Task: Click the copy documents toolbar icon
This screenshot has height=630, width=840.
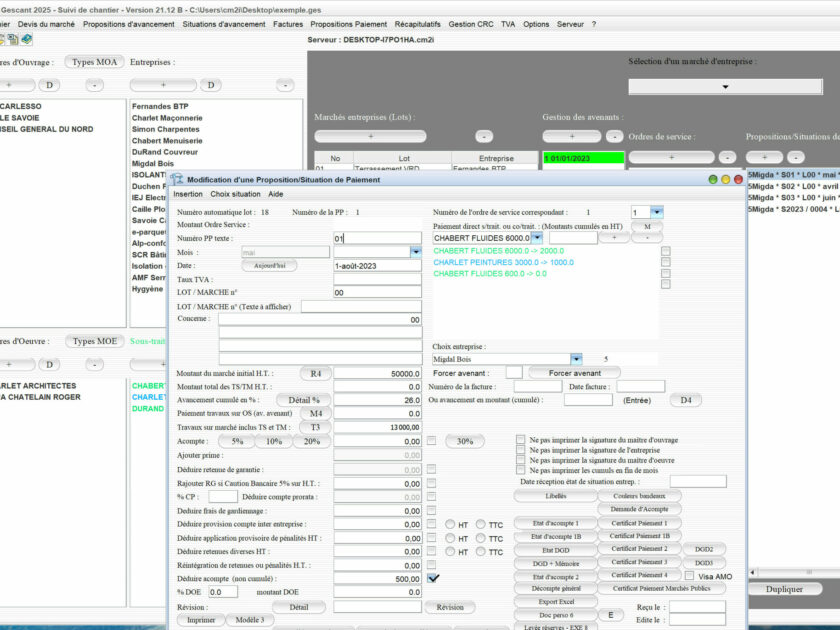Action: (13, 39)
